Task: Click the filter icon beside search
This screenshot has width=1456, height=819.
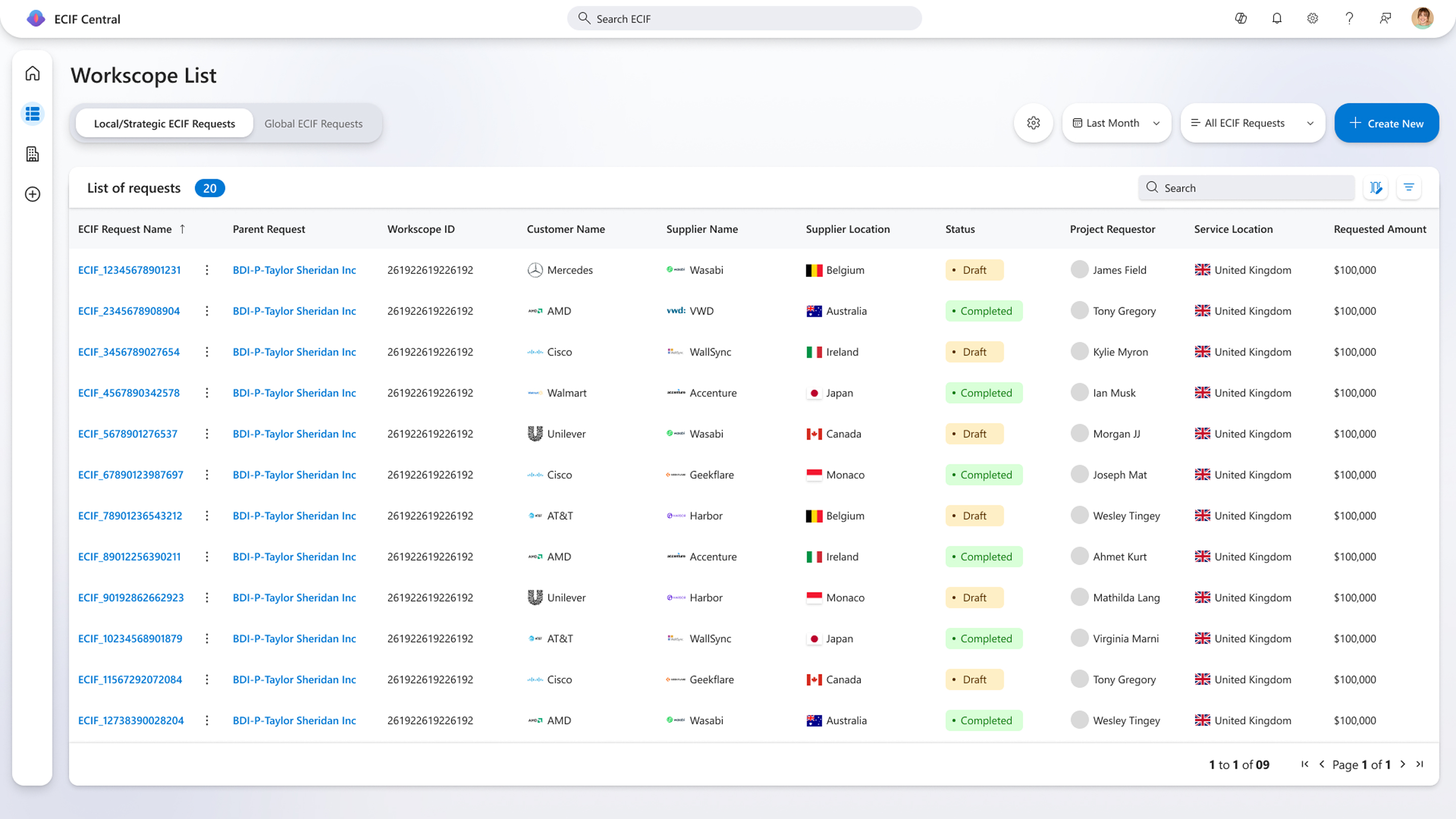Action: (x=1408, y=188)
